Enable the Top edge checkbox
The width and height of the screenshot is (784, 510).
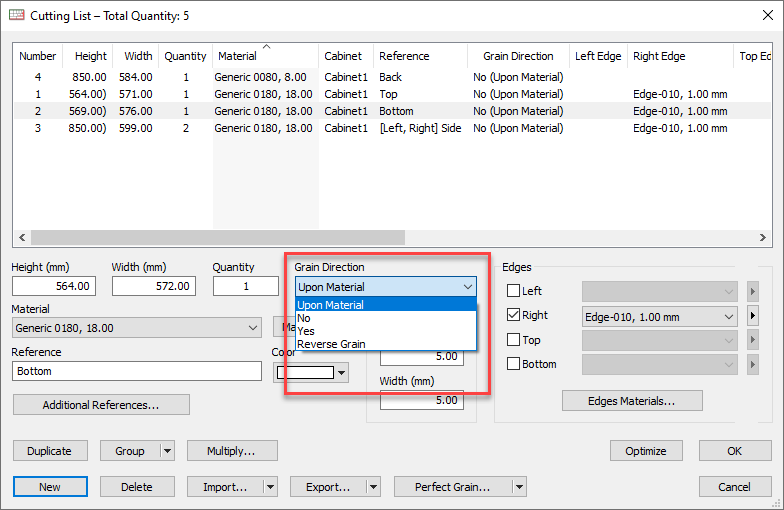(x=514, y=340)
